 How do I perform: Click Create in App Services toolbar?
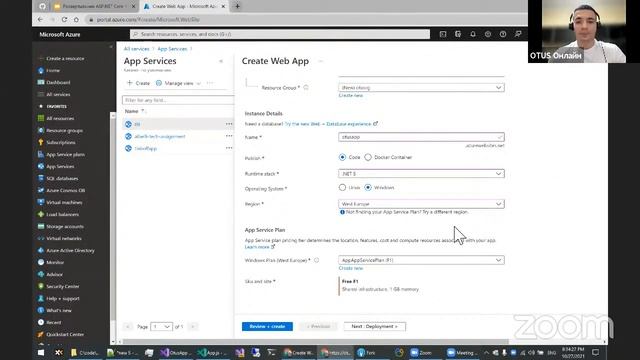point(138,83)
